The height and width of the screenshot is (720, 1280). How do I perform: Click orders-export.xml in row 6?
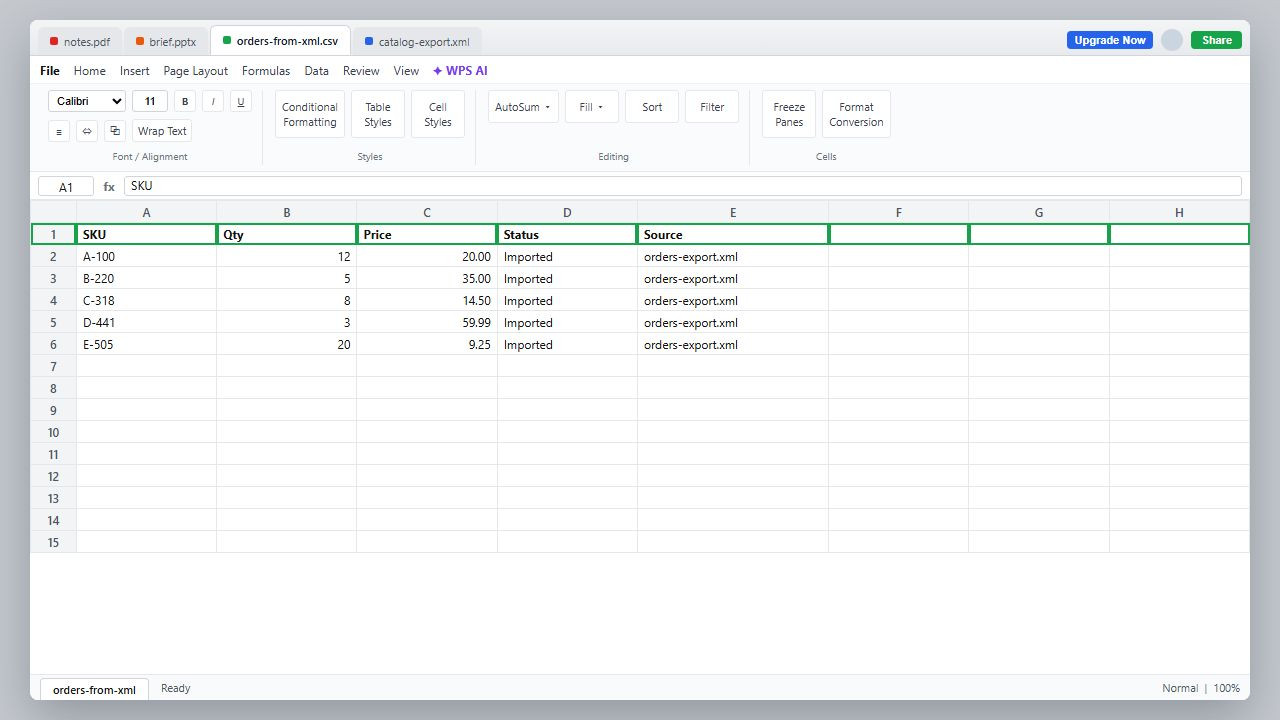733,345
